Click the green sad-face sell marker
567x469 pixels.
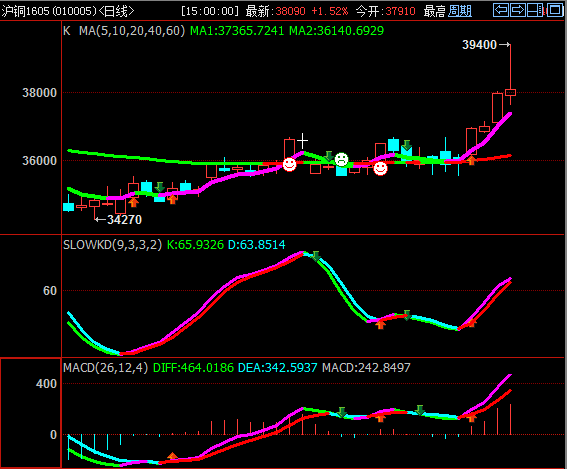tap(341, 159)
